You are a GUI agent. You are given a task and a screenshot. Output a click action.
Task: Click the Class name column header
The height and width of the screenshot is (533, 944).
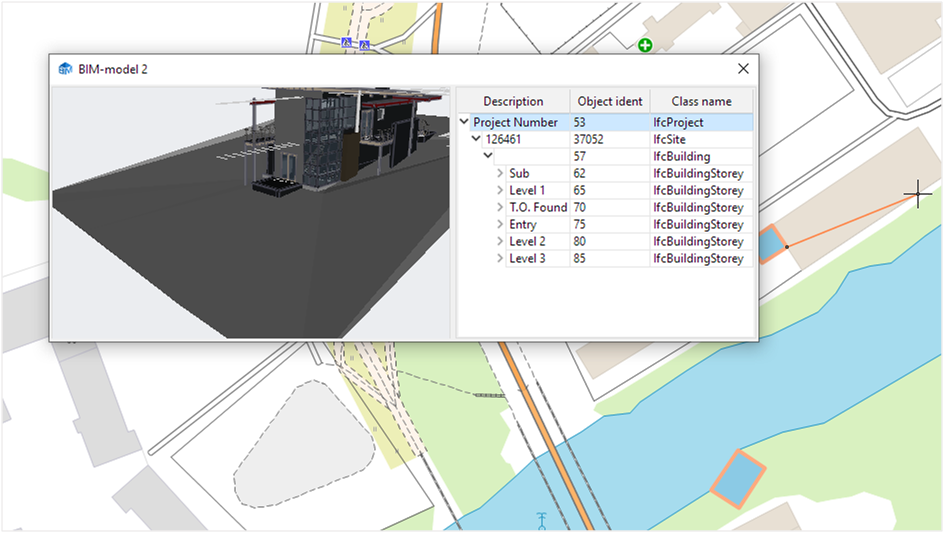coord(701,101)
